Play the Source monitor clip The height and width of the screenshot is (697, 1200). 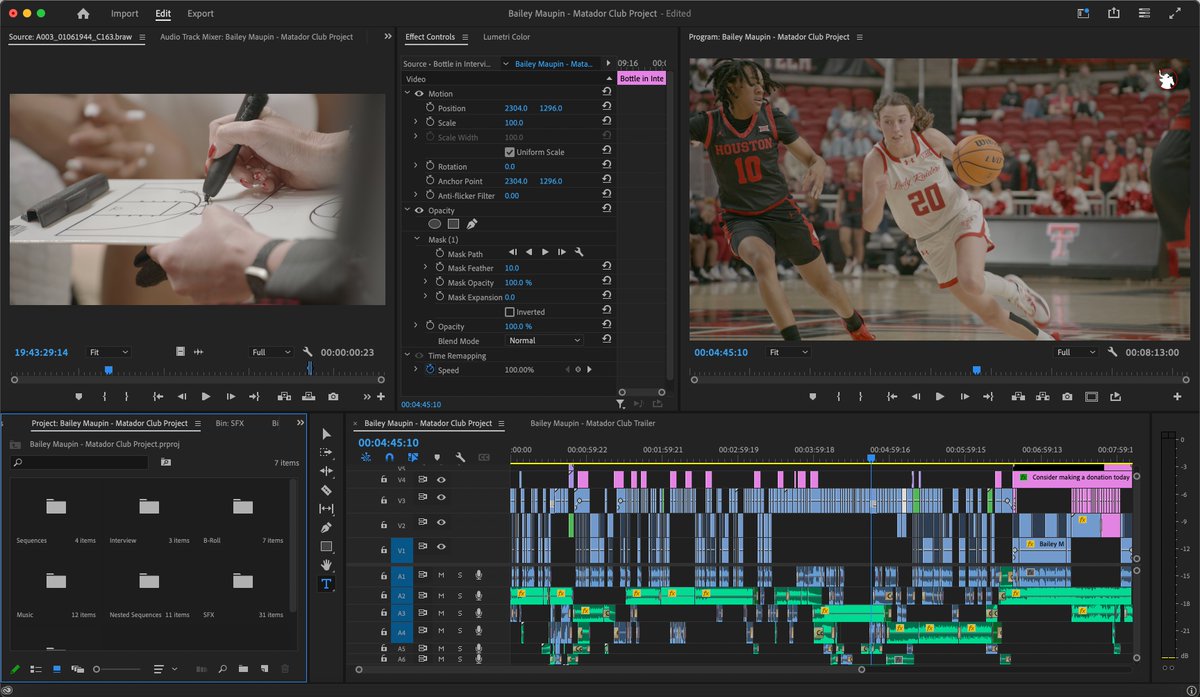[206, 397]
